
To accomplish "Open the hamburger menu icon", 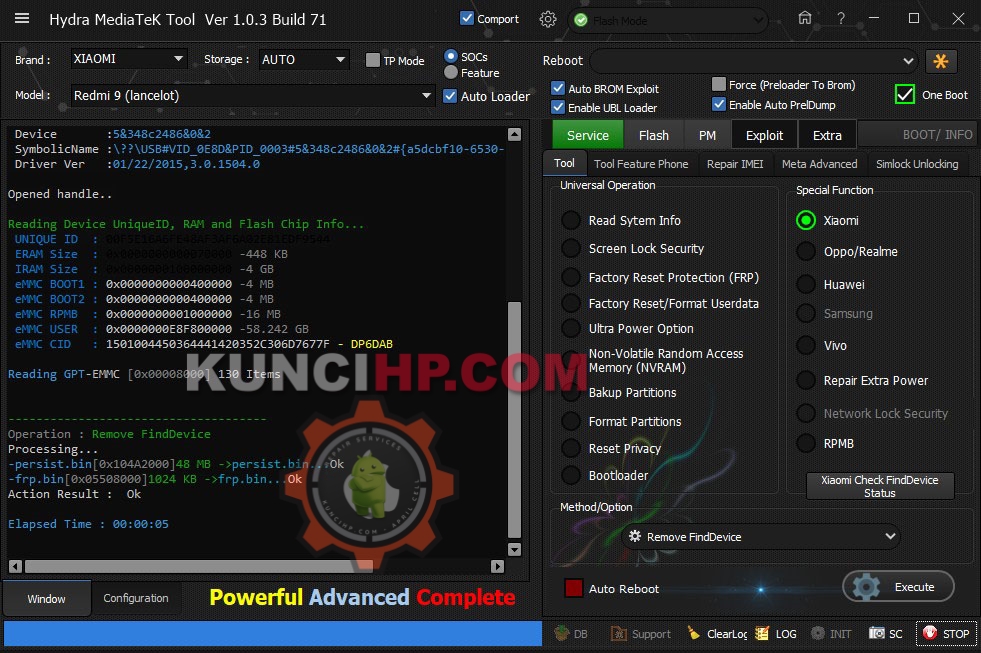I will [x=22, y=18].
